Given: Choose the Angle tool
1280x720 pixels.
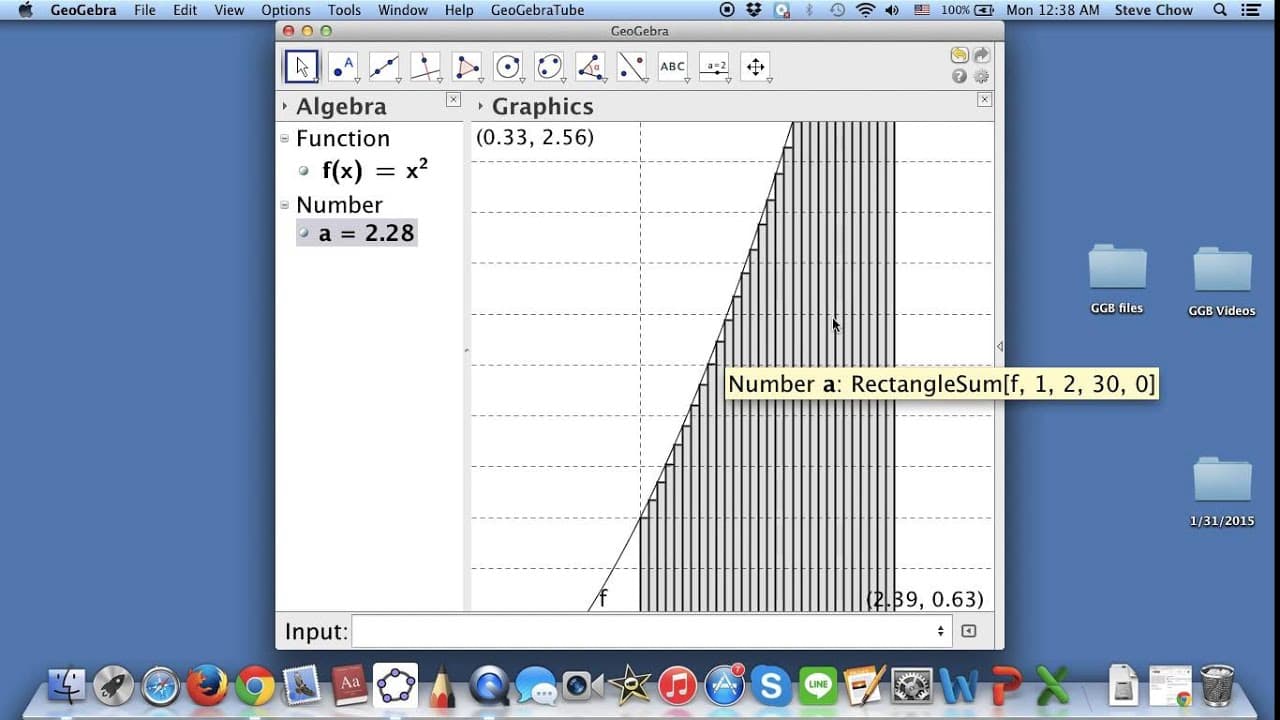Looking at the screenshot, I should click(591, 67).
